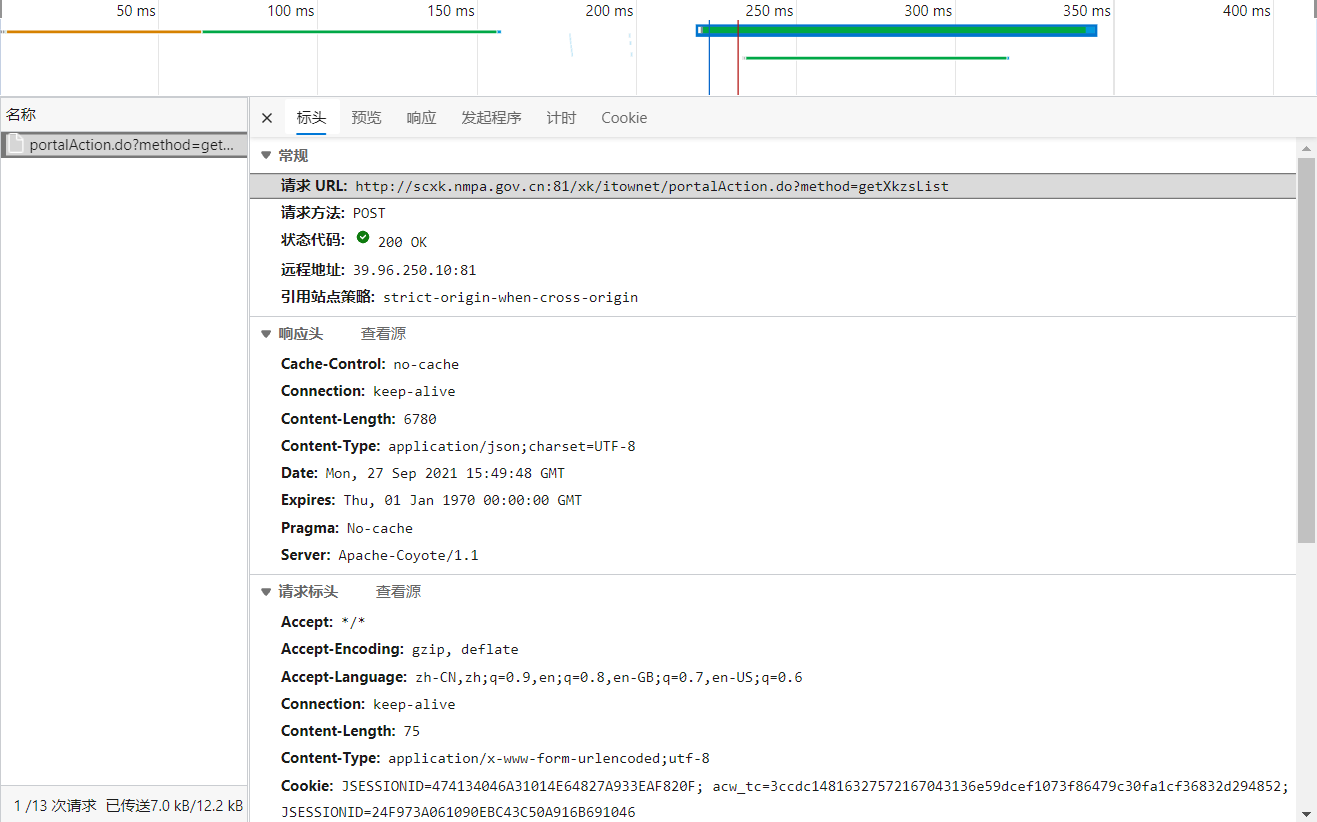Click the 1/13 次请求 status bar text

(x=55, y=806)
